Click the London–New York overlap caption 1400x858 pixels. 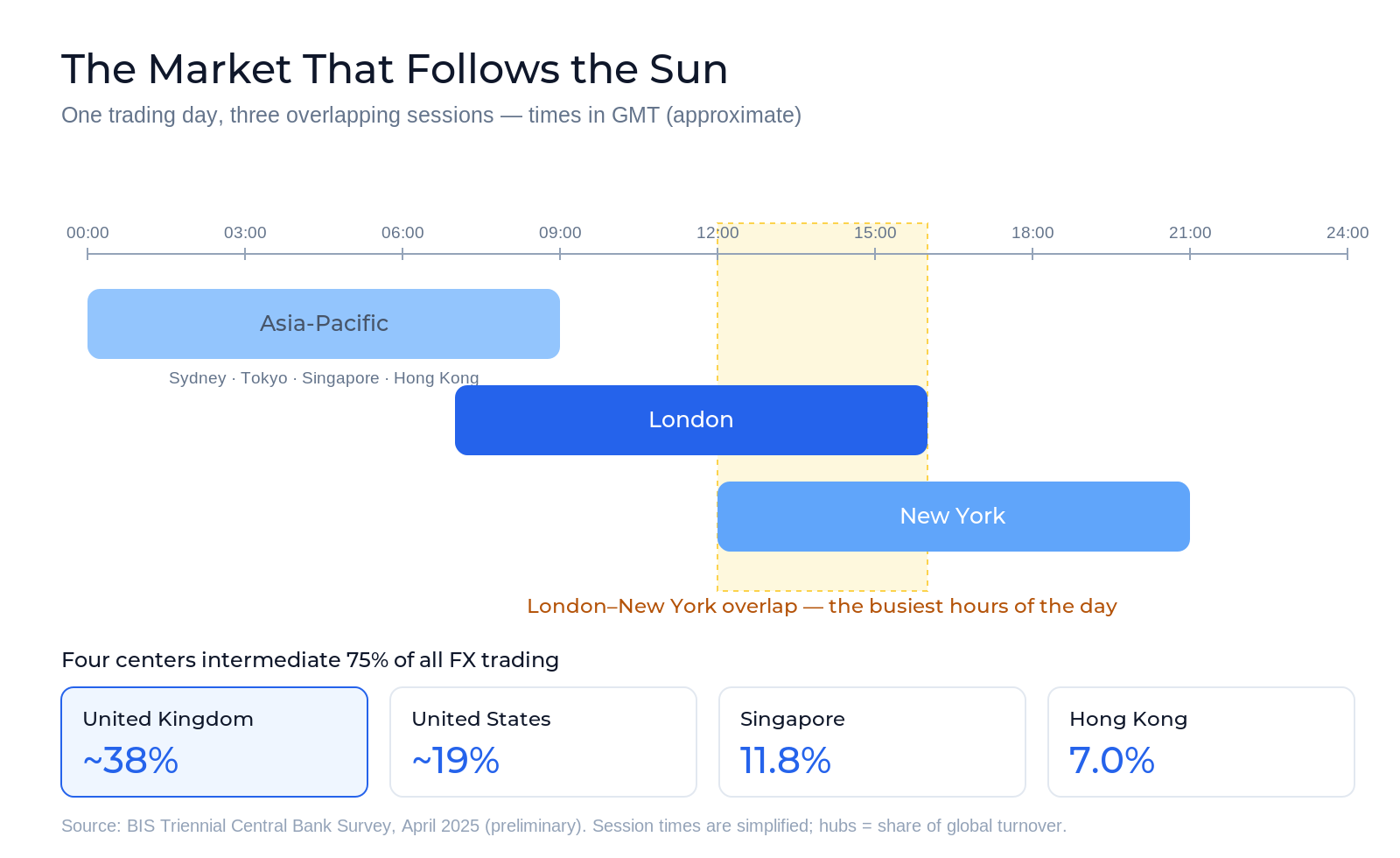(x=822, y=606)
